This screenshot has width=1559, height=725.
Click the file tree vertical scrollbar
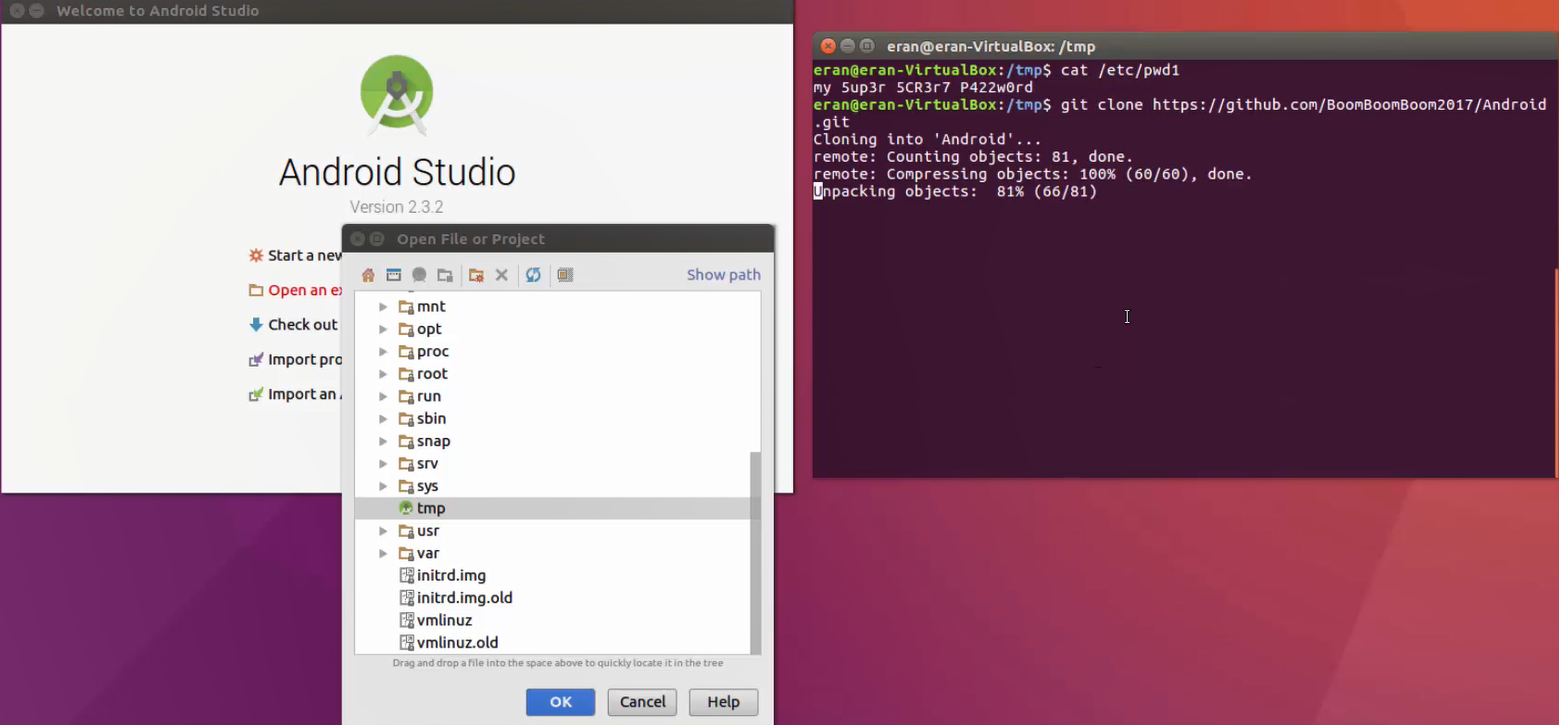click(756, 551)
